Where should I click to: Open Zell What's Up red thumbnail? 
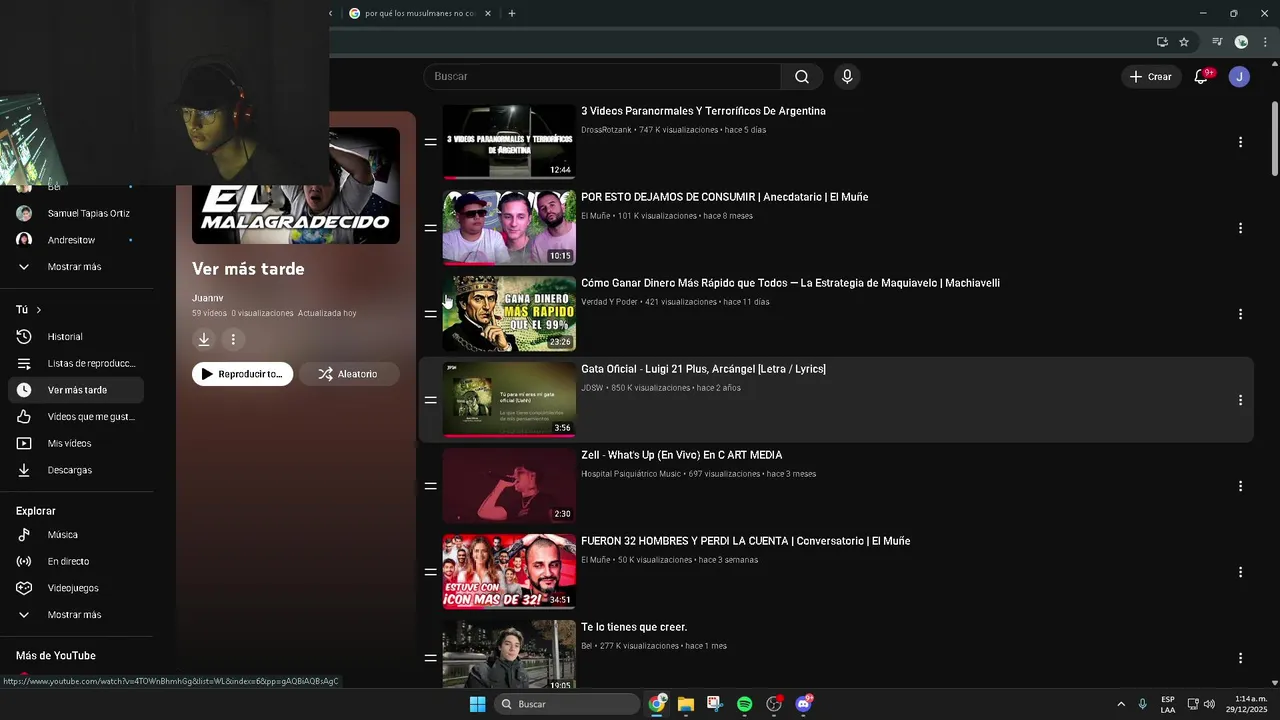click(509, 486)
